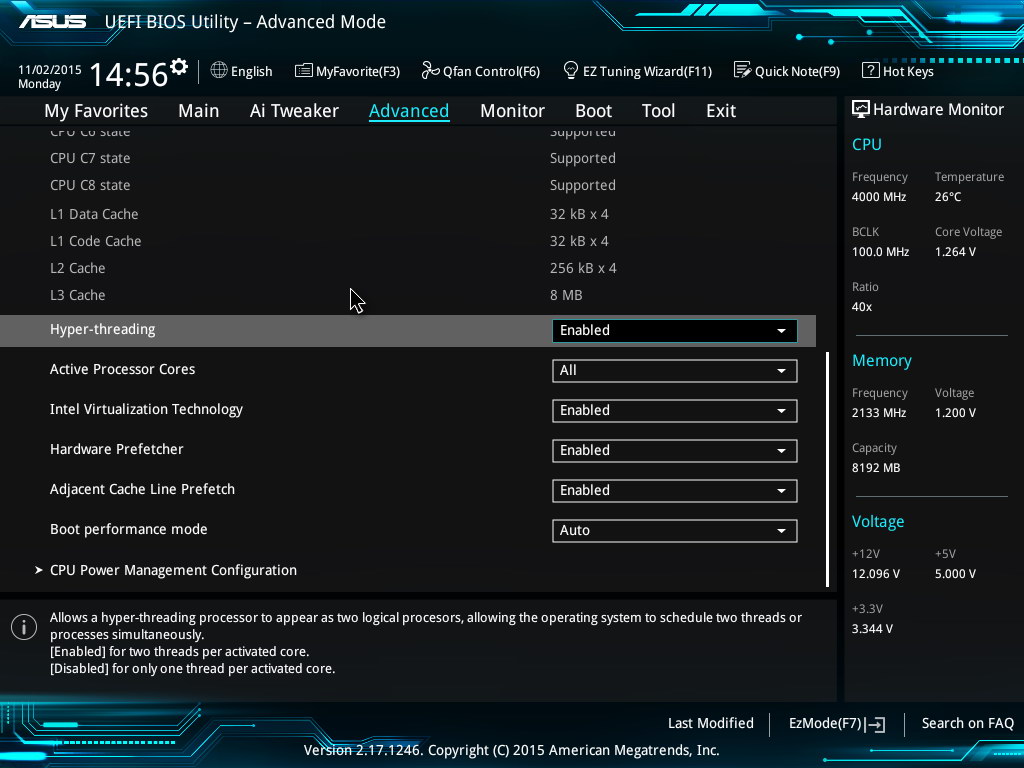
Task: Click the Last Modified button
Action: (710, 723)
